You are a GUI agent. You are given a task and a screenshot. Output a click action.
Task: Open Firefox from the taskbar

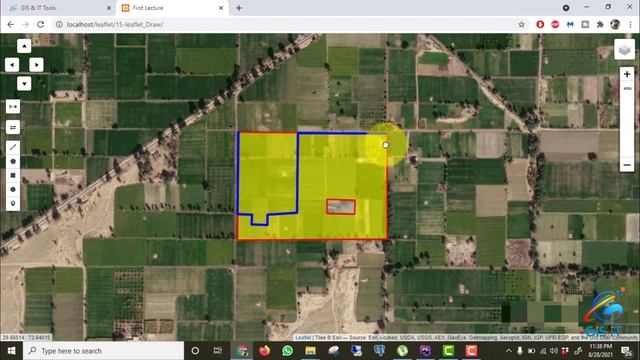coord(264,351)
